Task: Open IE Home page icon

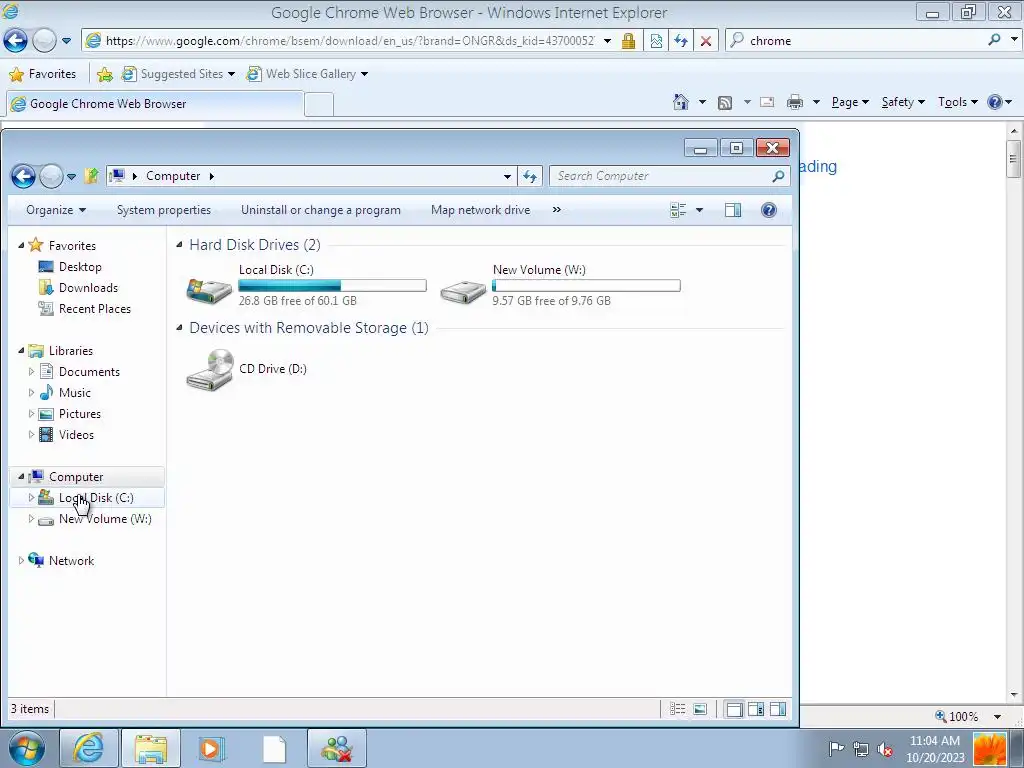Action: point(680,102)
